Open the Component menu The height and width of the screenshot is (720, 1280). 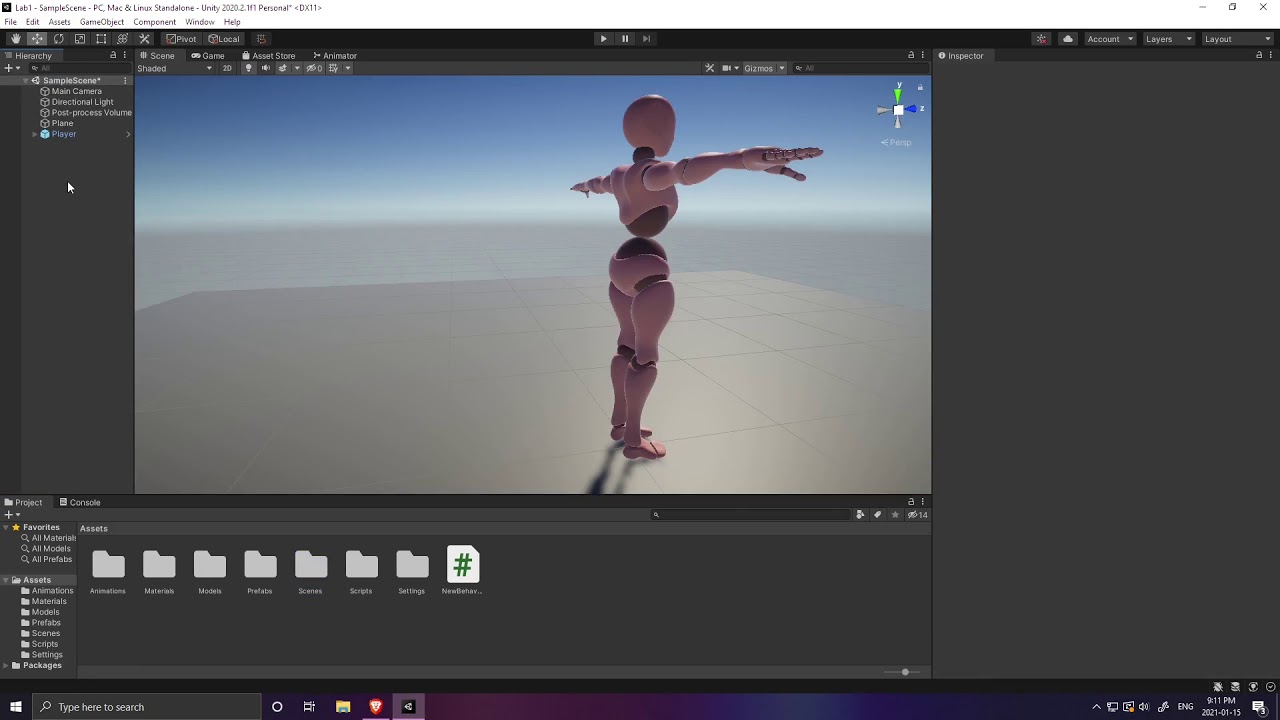(x=154, y=22)
